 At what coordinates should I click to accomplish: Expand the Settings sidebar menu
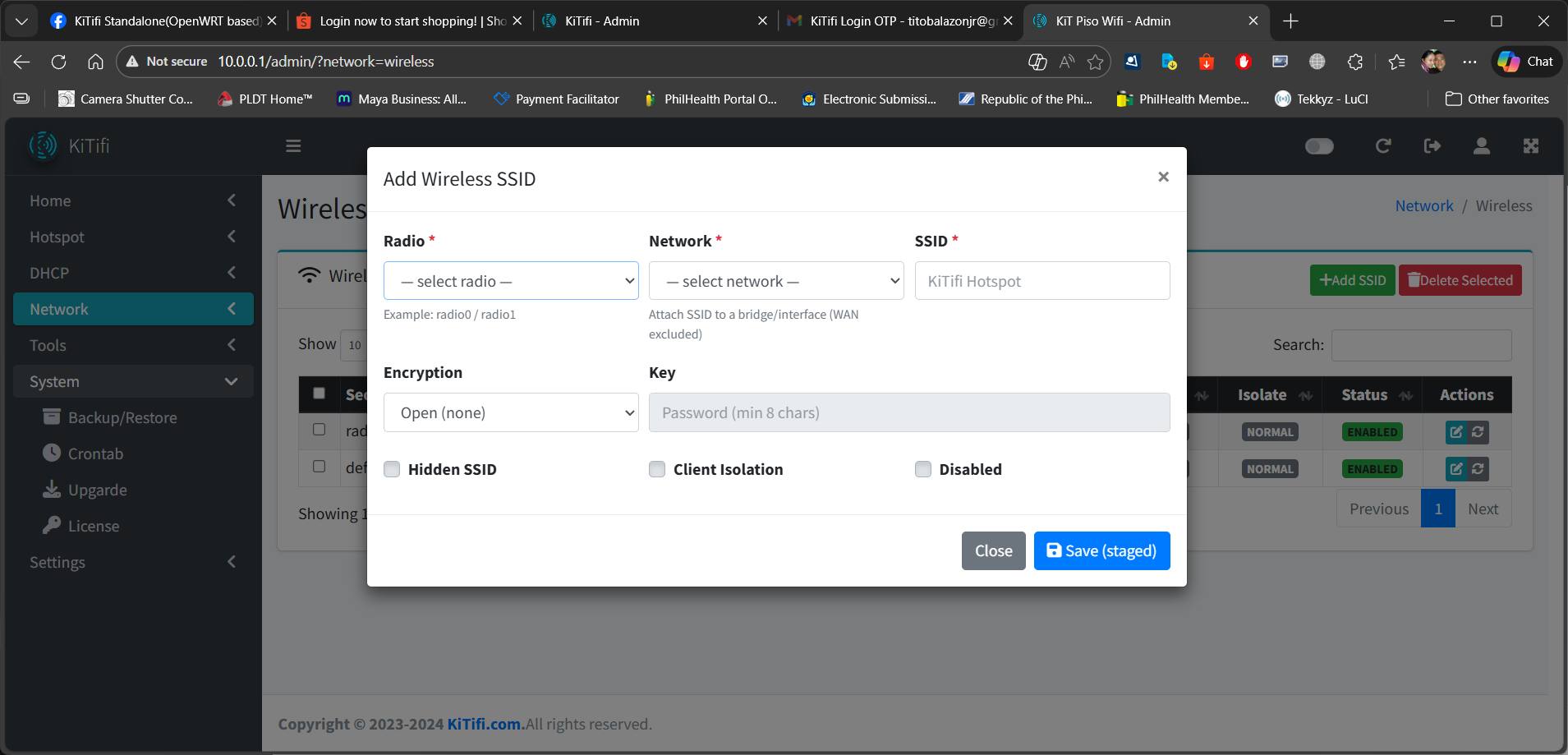click(133, 562)
